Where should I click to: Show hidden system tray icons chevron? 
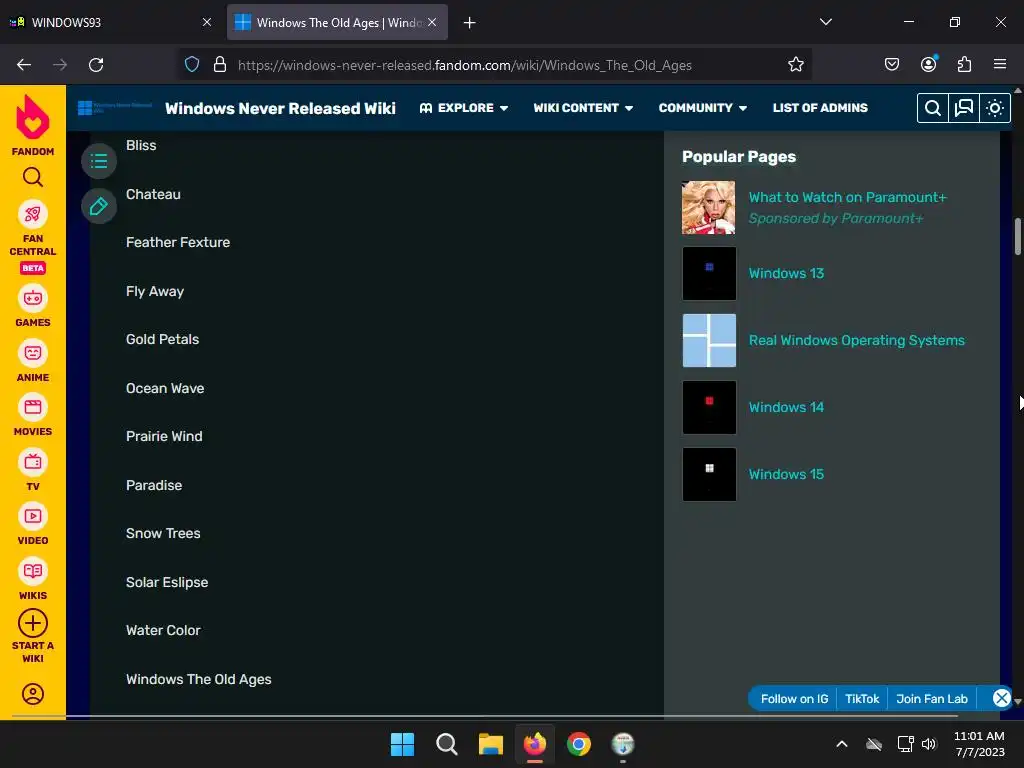(842, 744)
